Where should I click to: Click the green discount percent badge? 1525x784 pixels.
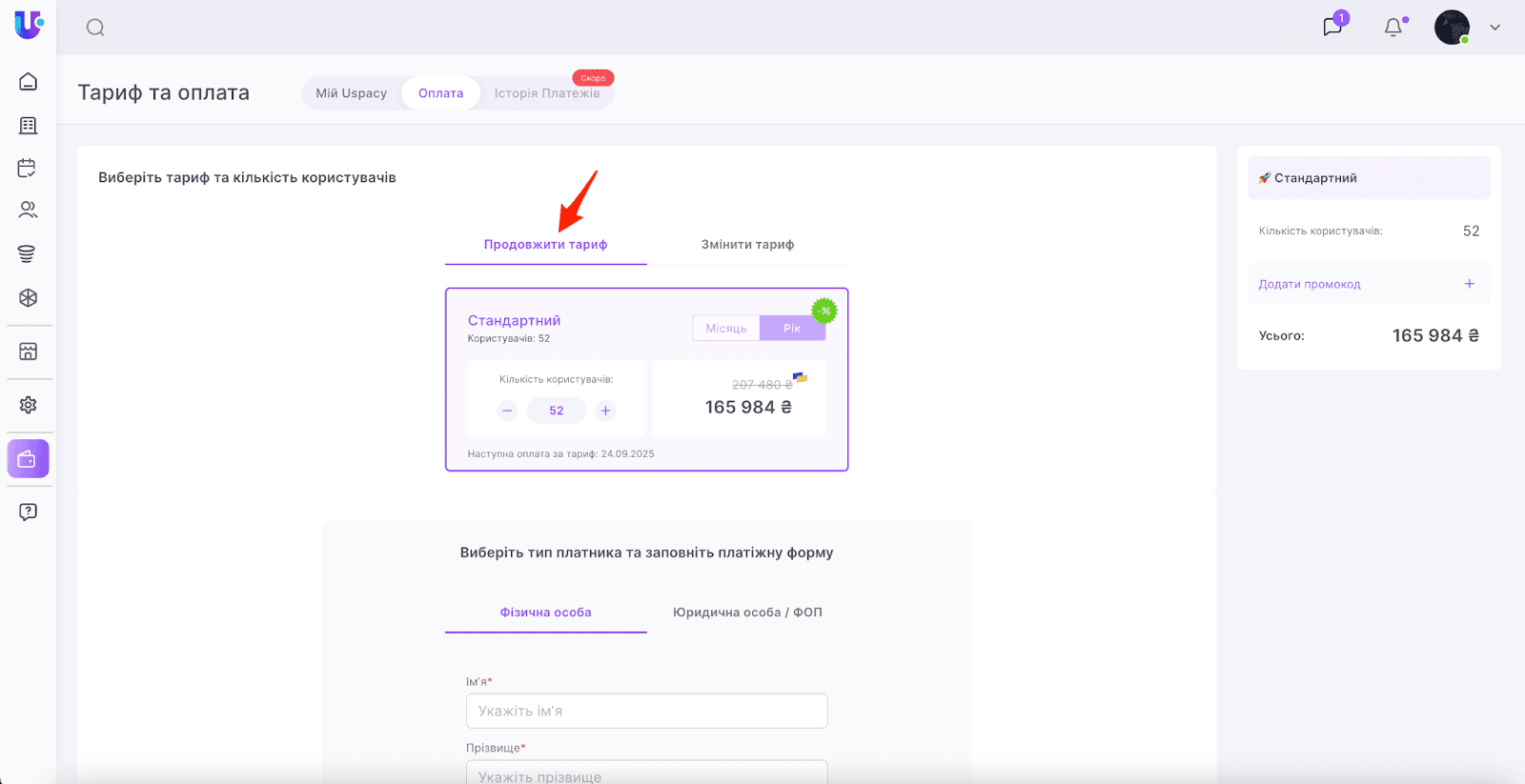(x=824, y=311)
